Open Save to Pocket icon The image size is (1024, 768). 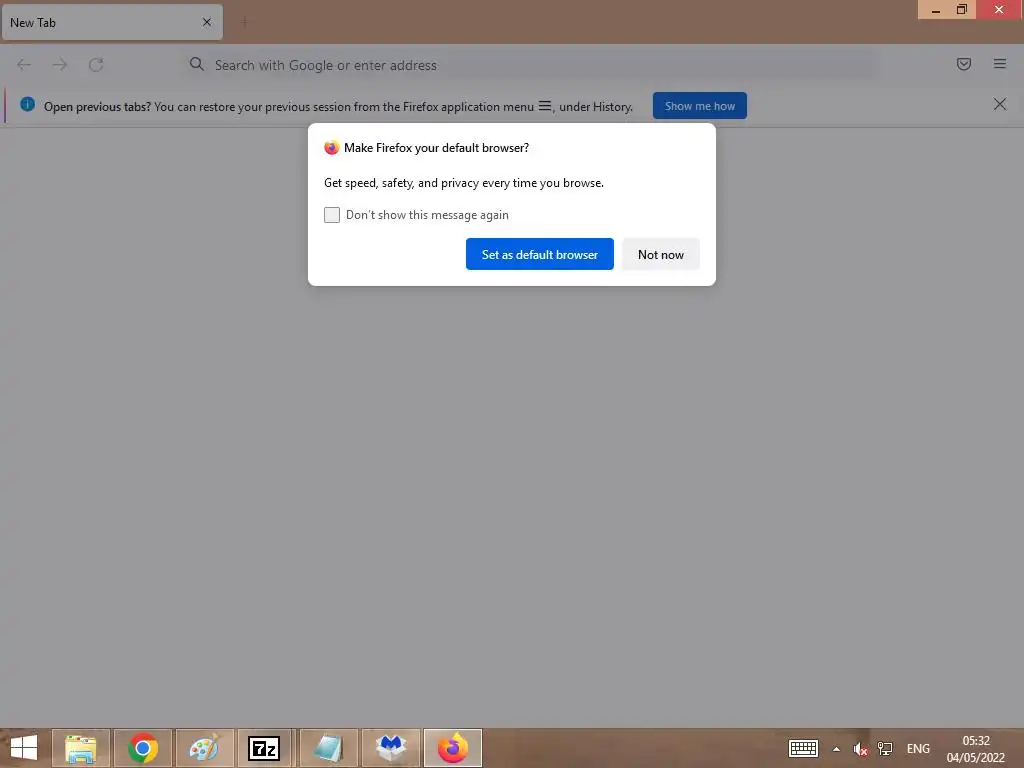click(x=963, y=64)
